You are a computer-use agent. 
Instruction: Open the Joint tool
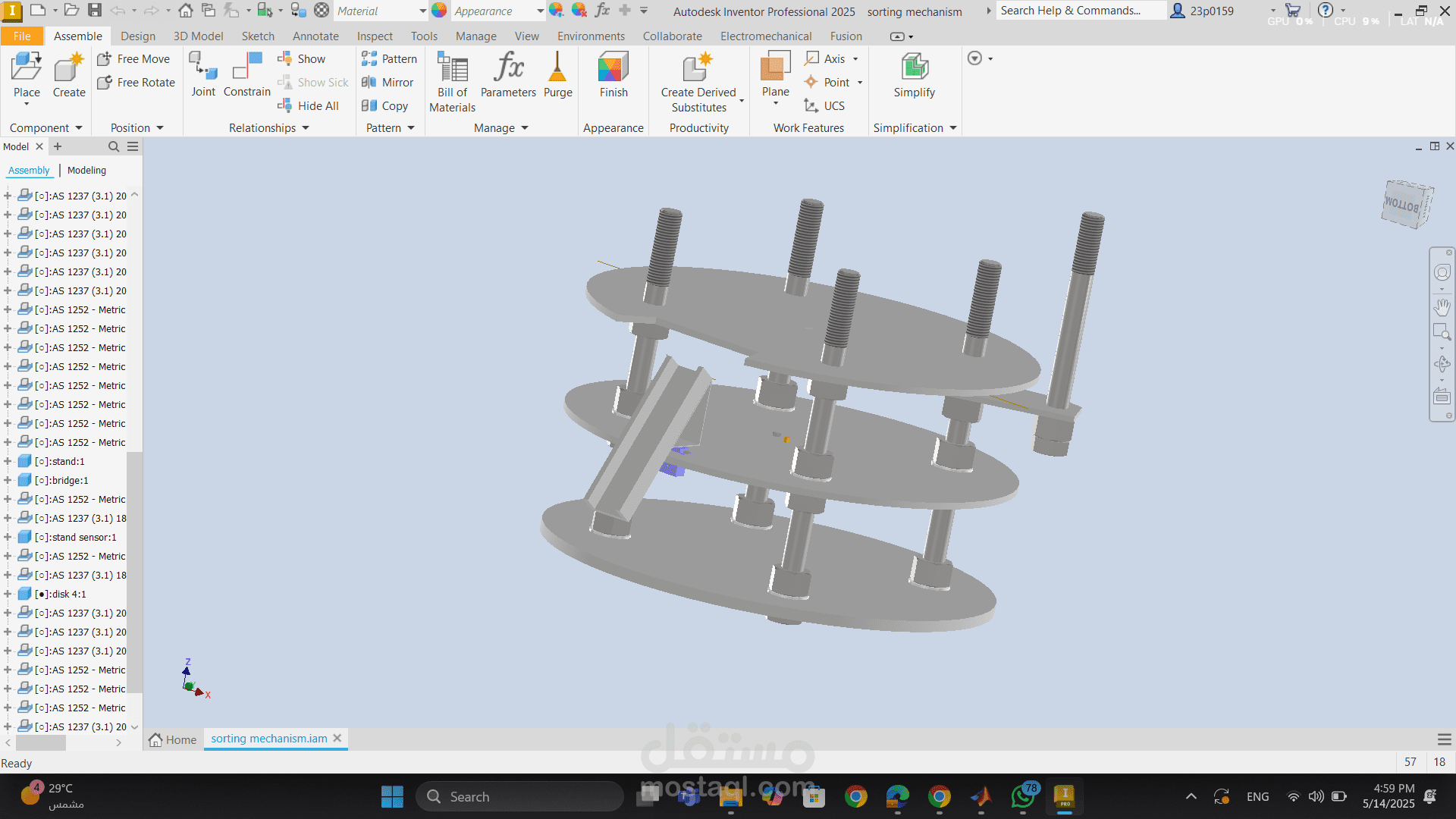pyautogui.click(x=202, y=76)
